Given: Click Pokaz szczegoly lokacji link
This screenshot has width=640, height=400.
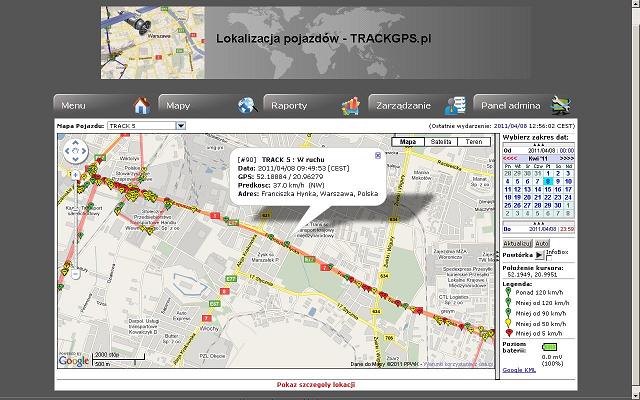Looking at the screenshot, I should tap(316, 384).
